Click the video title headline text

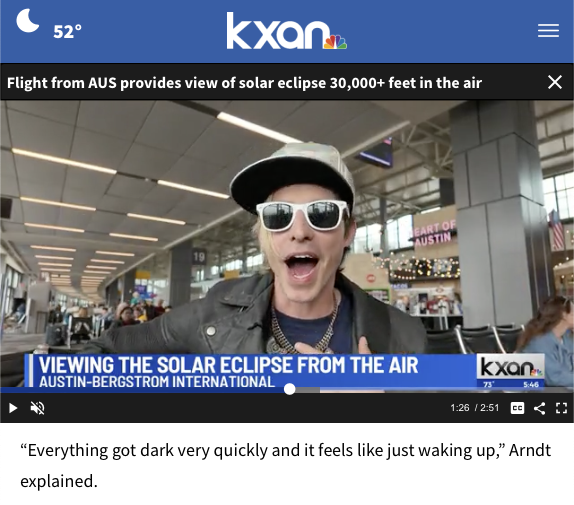tap(244, 83)
